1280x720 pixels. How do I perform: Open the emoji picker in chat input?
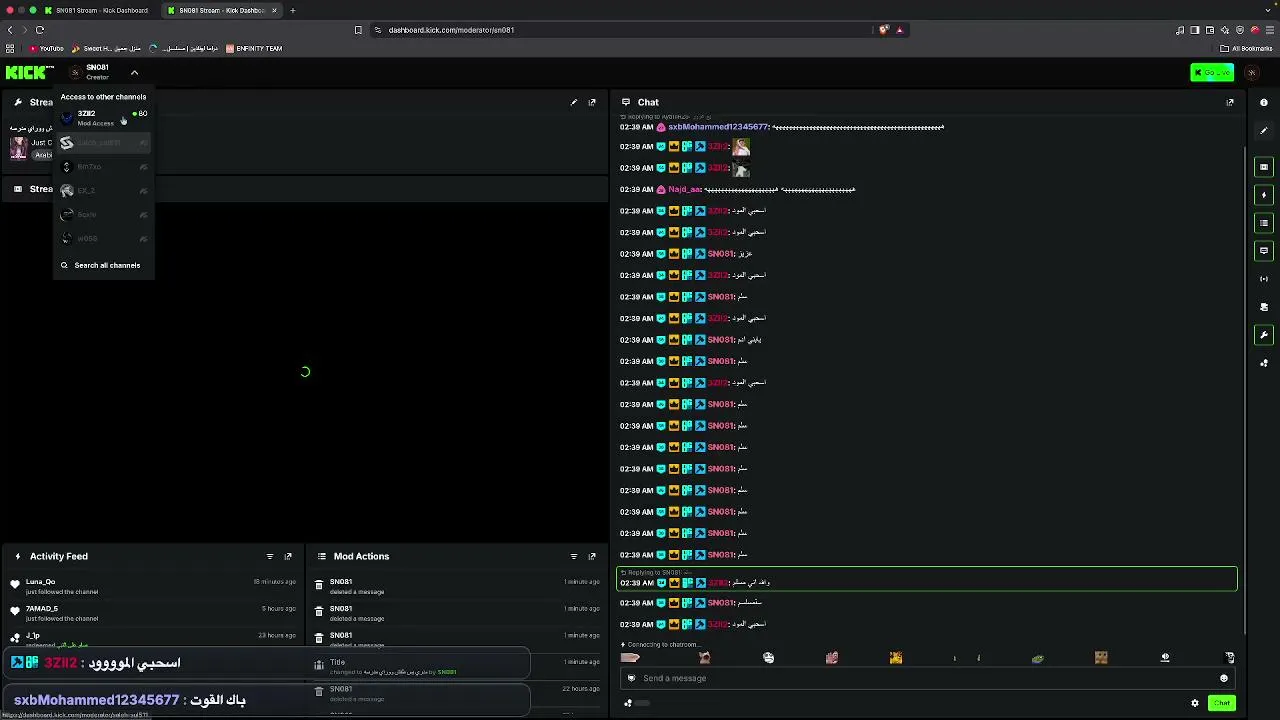[1223, 678]
